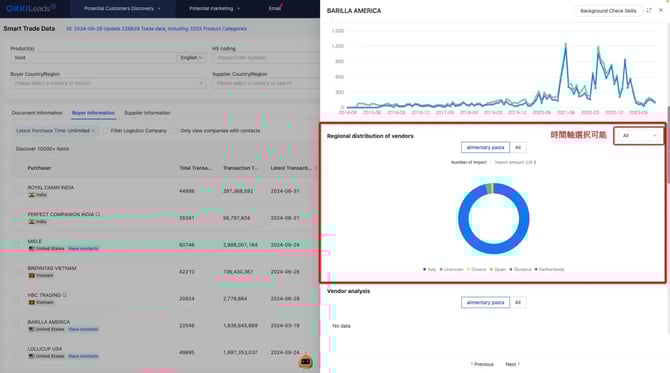Screen dimensions: 670x373
Task: Click the Latest Transacti... column header
Action: coord(291,168)
